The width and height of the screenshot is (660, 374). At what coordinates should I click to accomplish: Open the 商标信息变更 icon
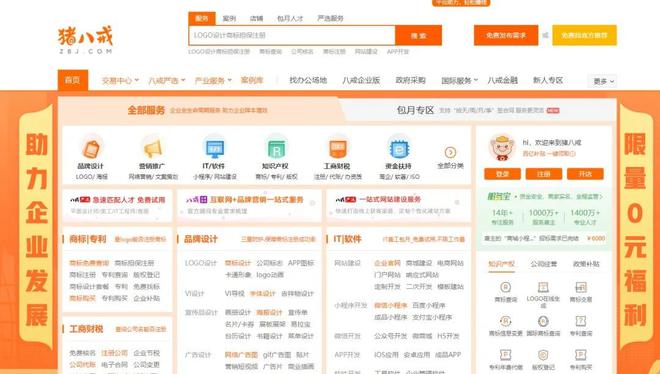[506, 321]
